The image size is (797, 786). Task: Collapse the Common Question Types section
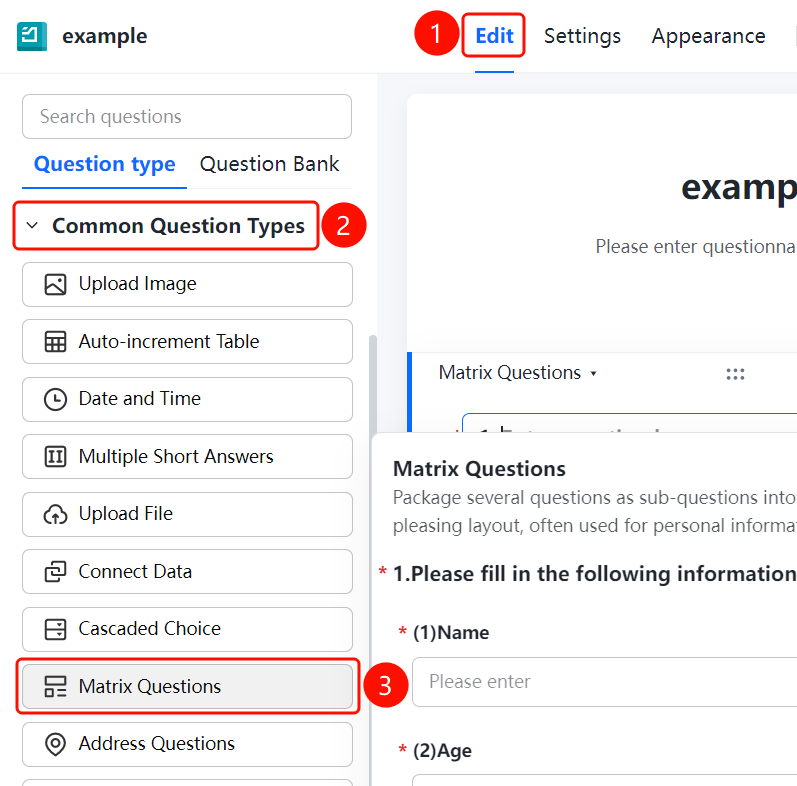[x=32, y=225]
